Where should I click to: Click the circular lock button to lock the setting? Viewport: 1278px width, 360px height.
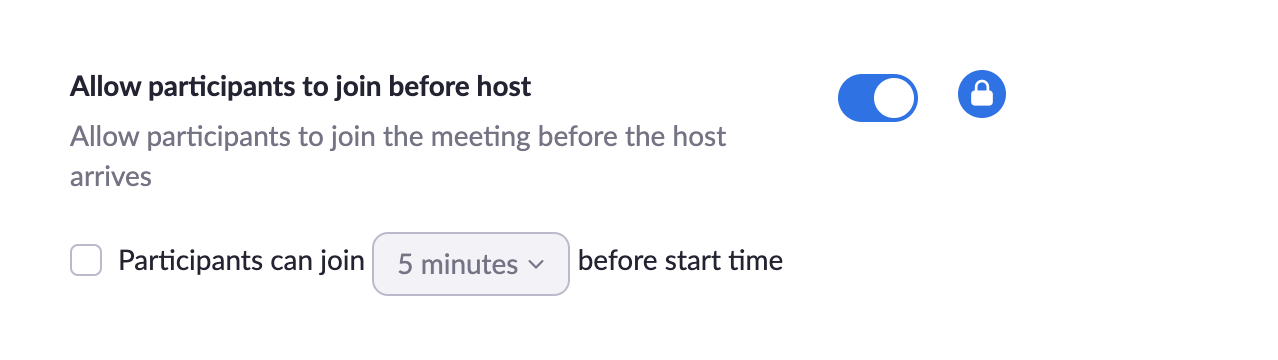click(x=982, y=96)
